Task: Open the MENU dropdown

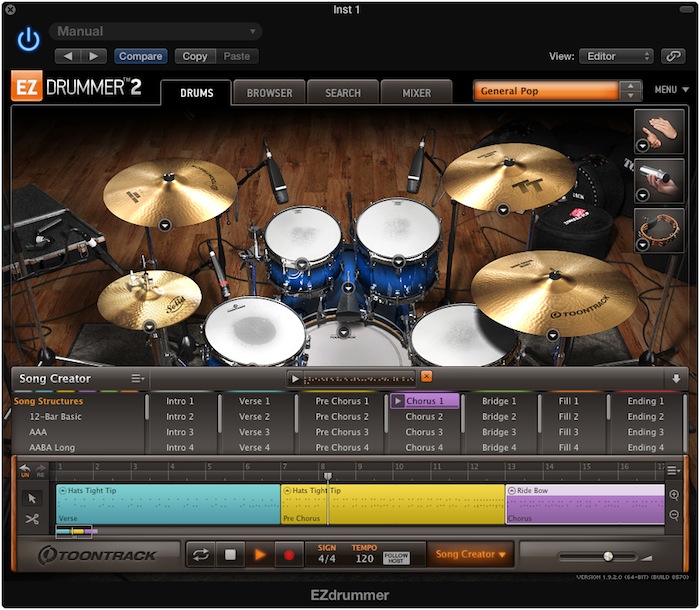Action: [x=671, y=90]
